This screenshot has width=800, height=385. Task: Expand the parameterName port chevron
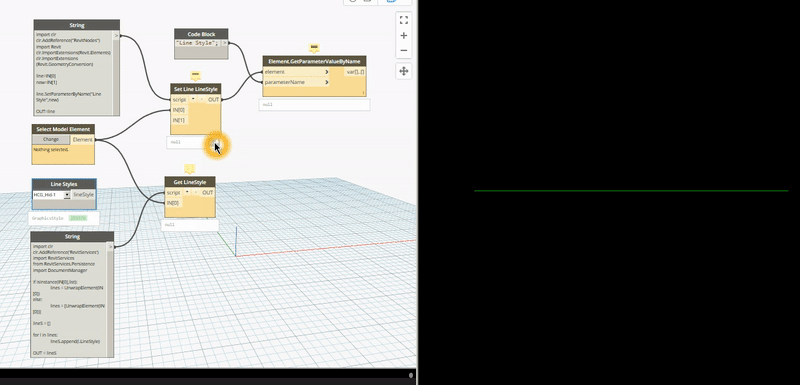[x=327, y=82]
